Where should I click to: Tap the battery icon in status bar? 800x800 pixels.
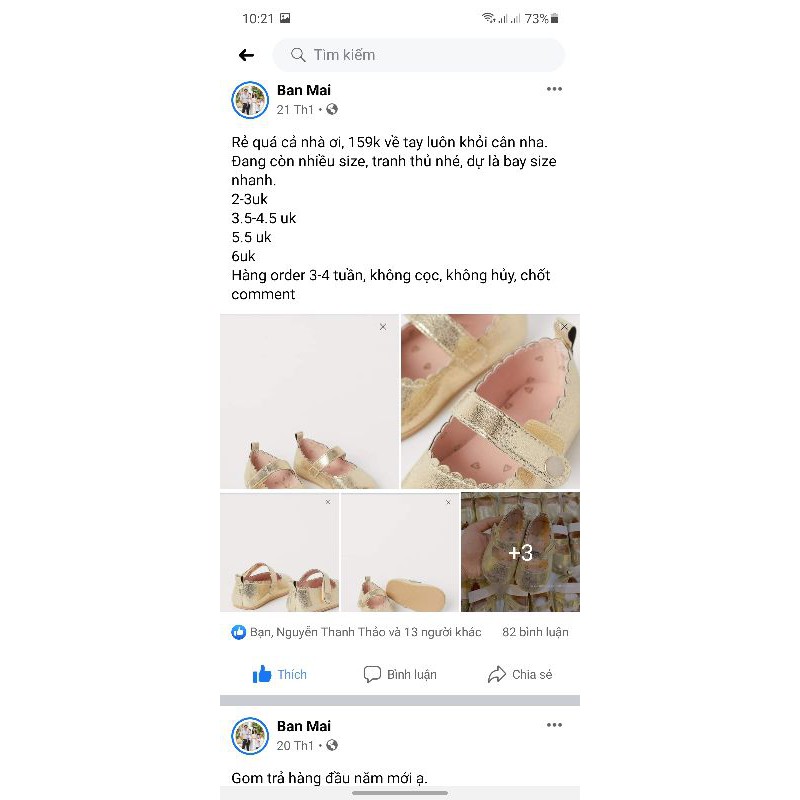coord(555,18)
